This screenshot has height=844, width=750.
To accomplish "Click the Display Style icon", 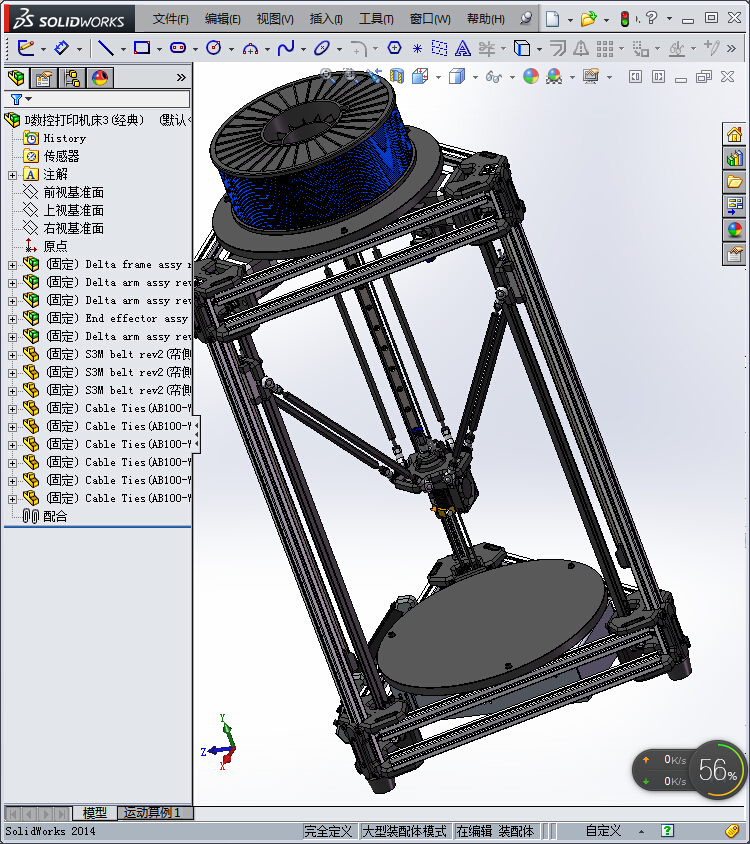I will pos(457,76).
